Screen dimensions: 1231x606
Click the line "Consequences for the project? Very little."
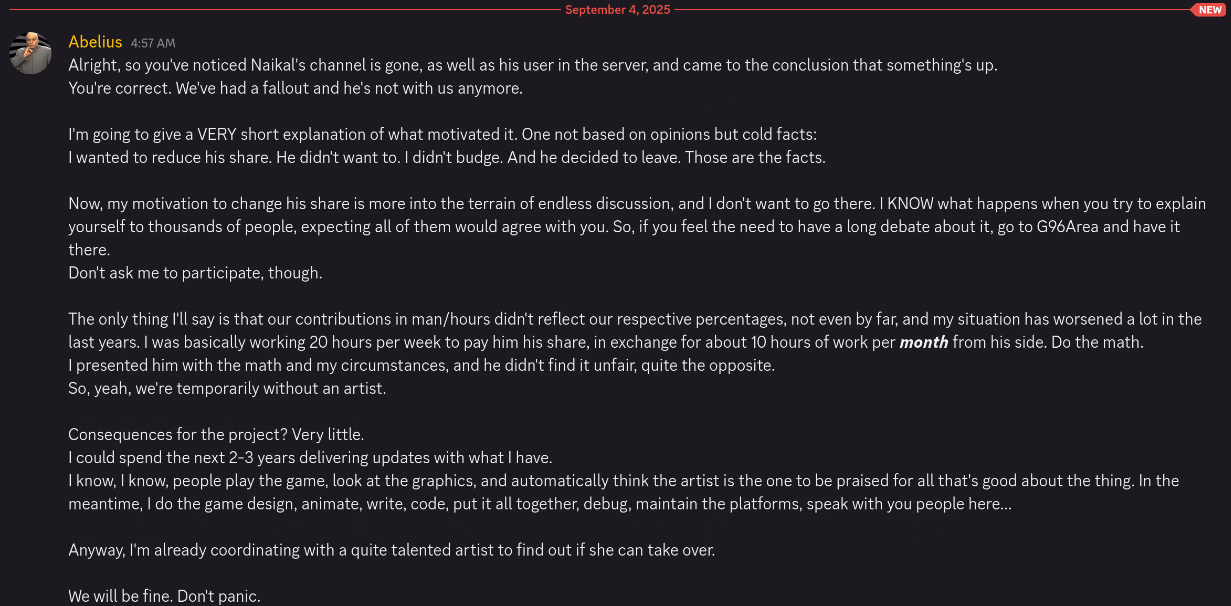pyautogui.click(x=216, y=435)
